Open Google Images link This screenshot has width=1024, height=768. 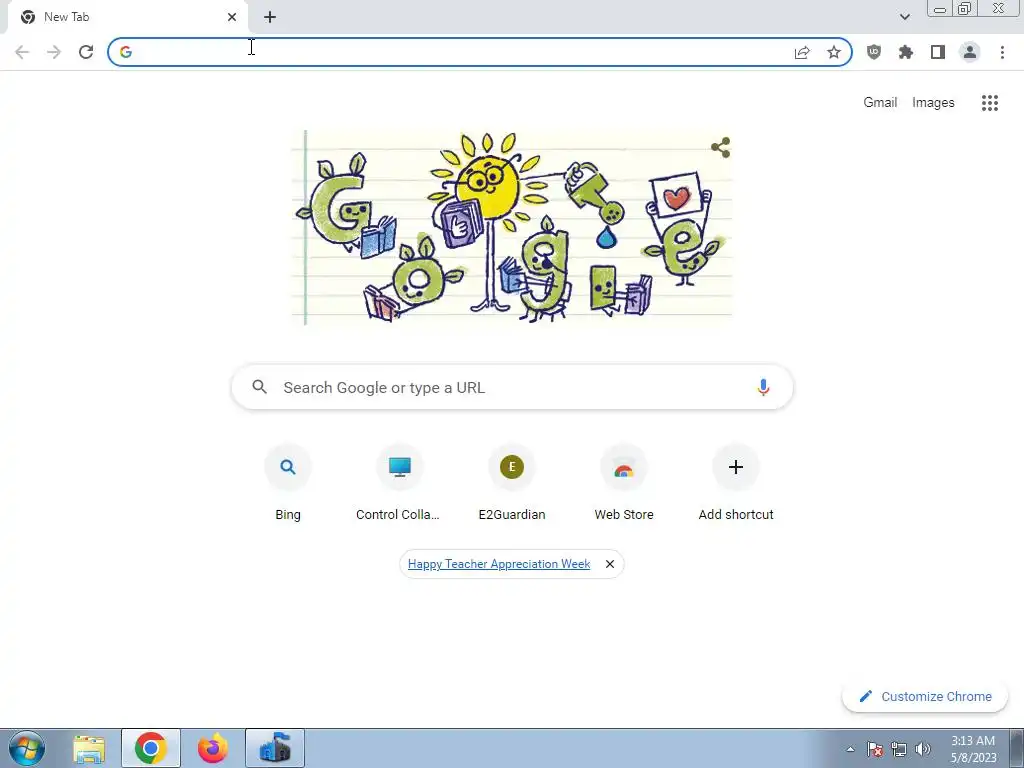pyautogui.click(x=933, y=103)
